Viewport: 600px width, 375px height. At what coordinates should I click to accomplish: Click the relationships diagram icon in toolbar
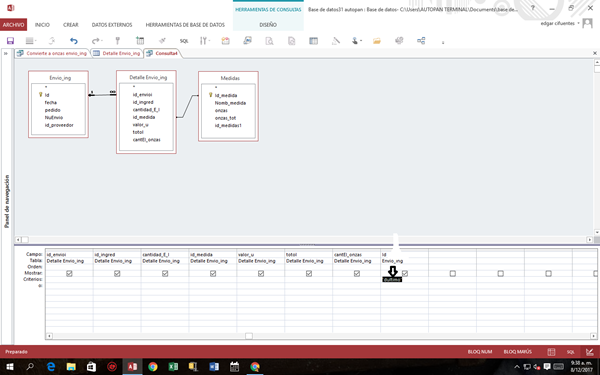421,41
